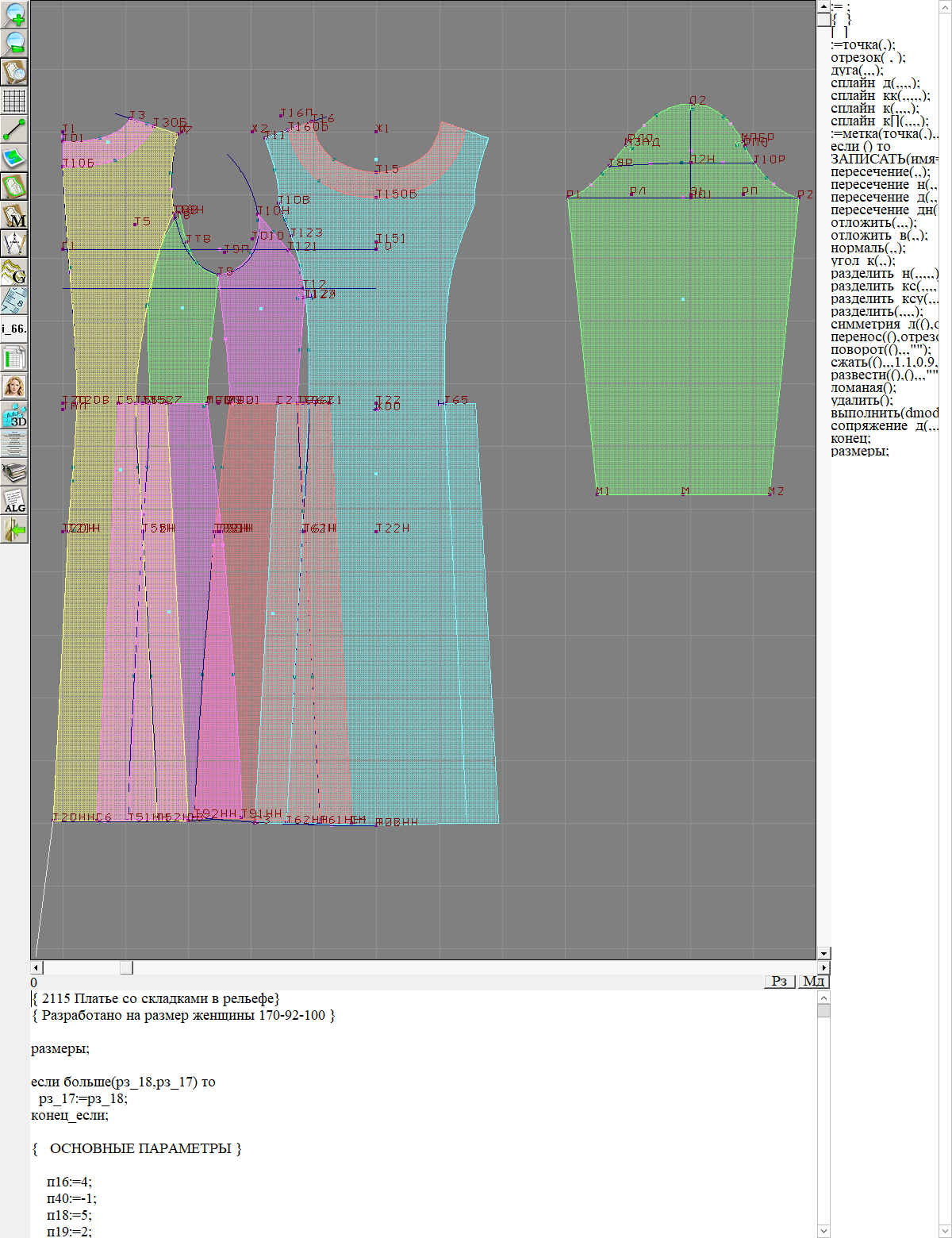Insert the 'отрезок( , );' command from list
Image resolution: width=952 pixels, height=1238 pixels.
pyautogui.click(x=868, y=57)
